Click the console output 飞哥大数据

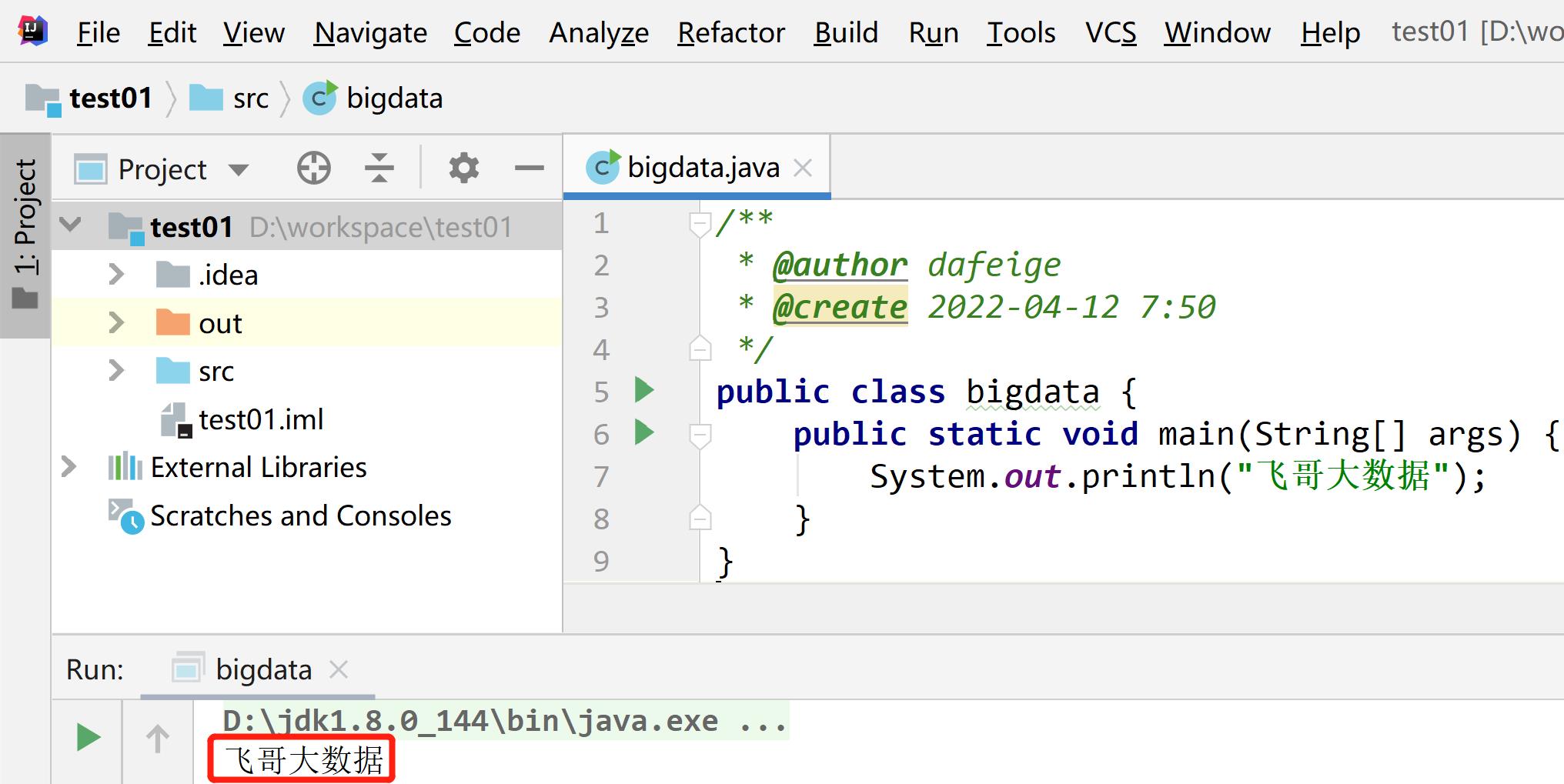(x=302, y=760)
